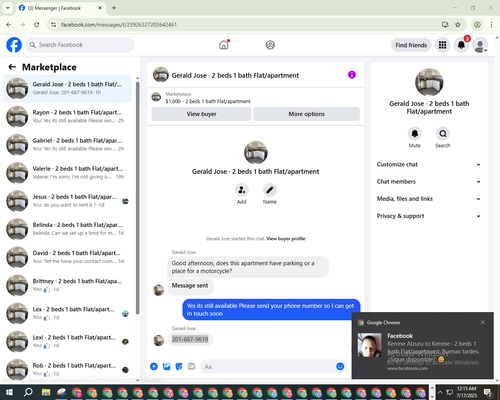Click the Find friends button
The image size is (500, 400).
point(411,45)
